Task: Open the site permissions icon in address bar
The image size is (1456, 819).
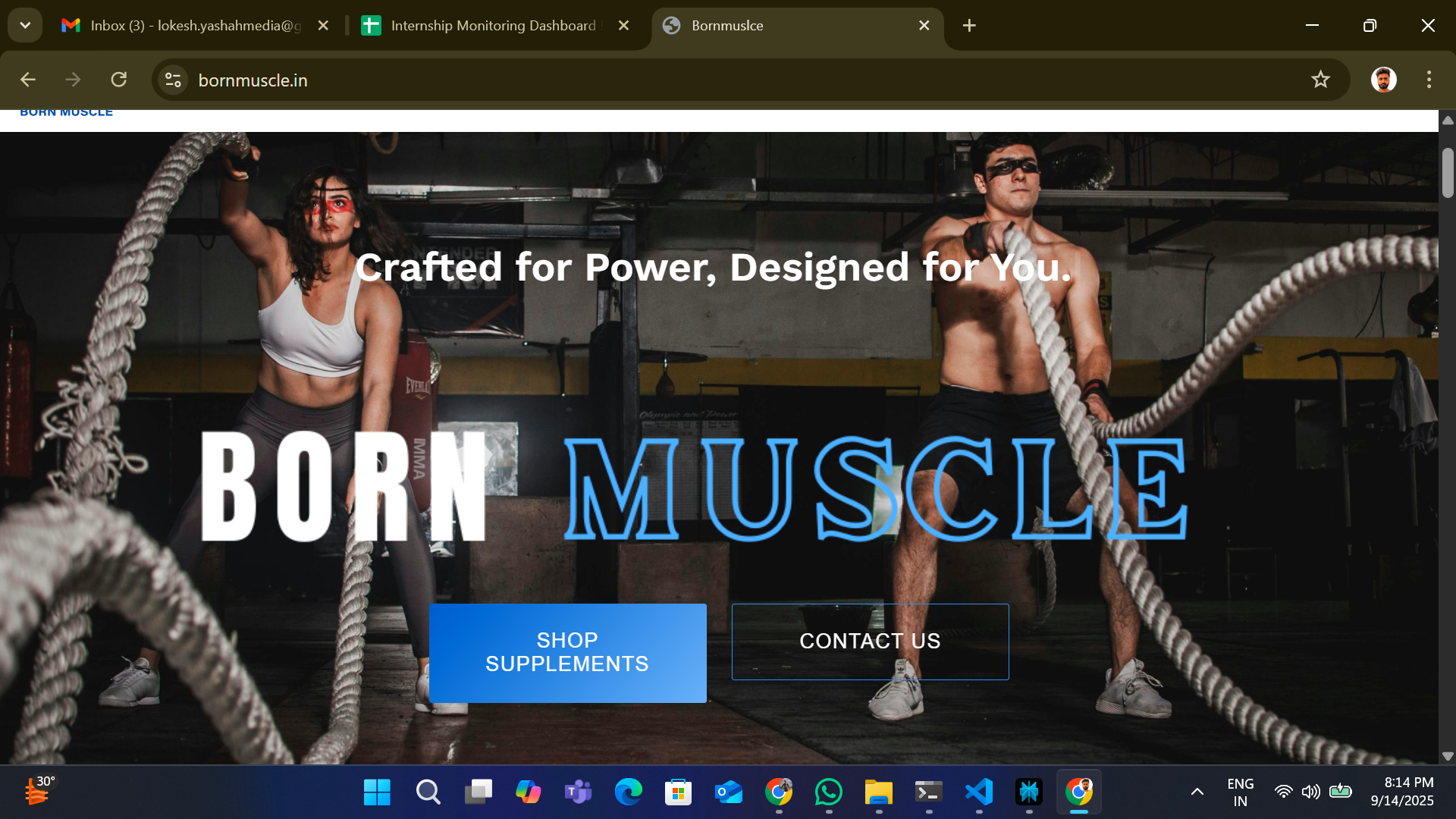Action: (172, 80)
